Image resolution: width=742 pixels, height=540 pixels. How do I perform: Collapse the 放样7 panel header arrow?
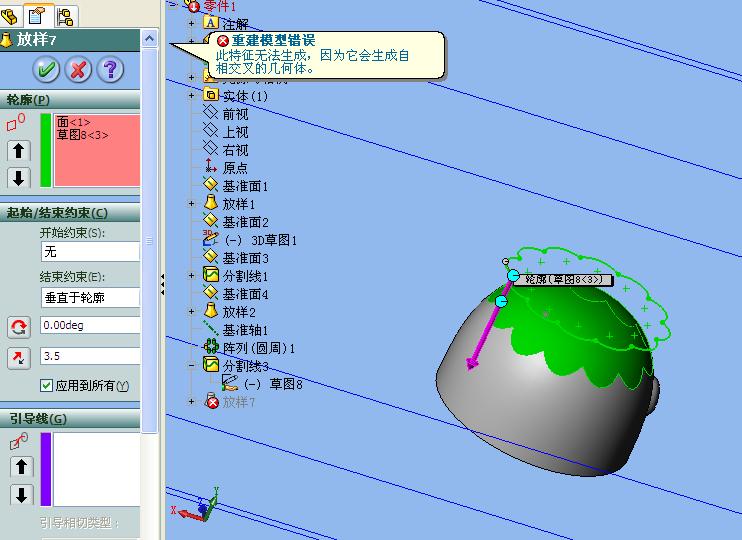[x=150, y=38]
